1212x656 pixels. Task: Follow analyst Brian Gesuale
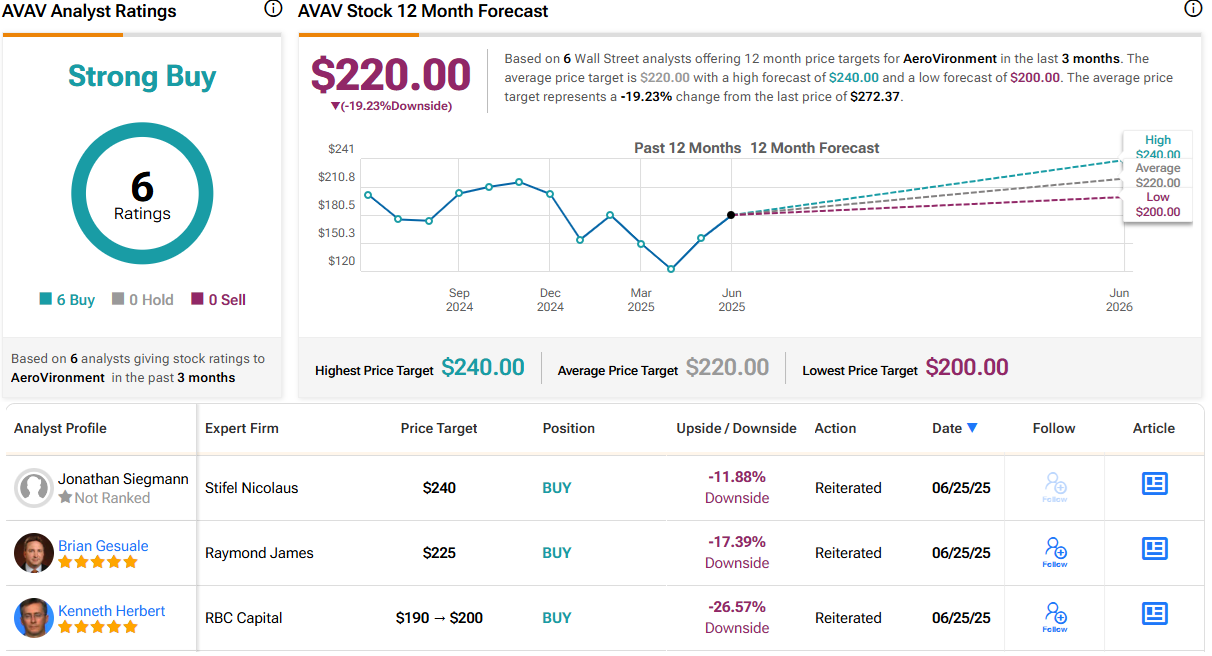1055,552
